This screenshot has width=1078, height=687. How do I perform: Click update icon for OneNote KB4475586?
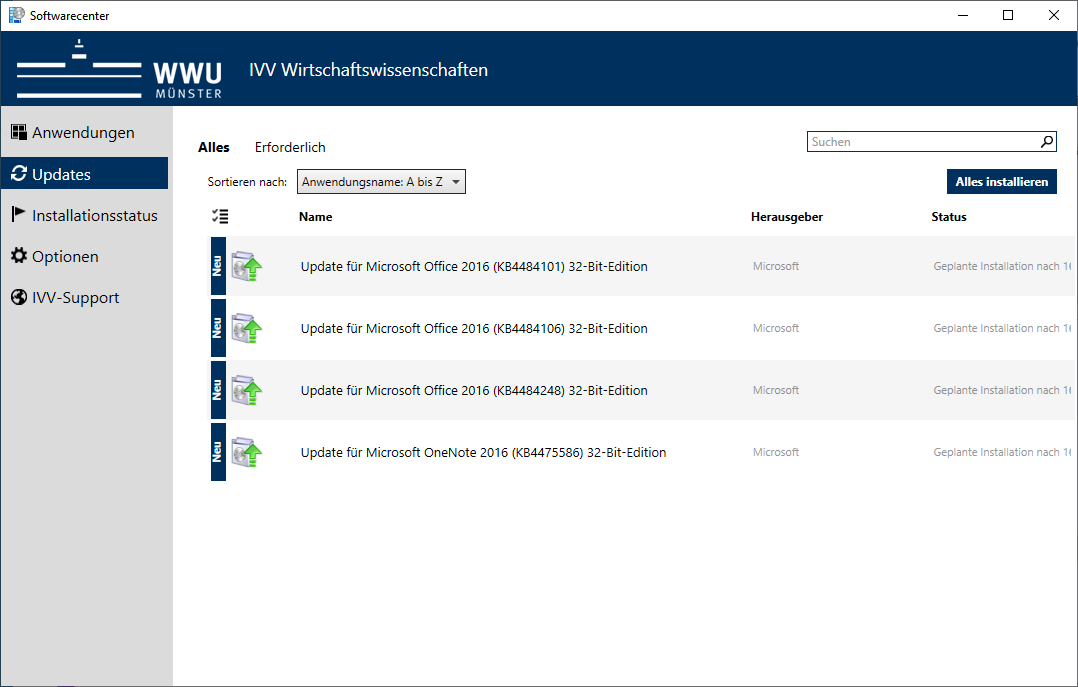click(x=246, y=452)
